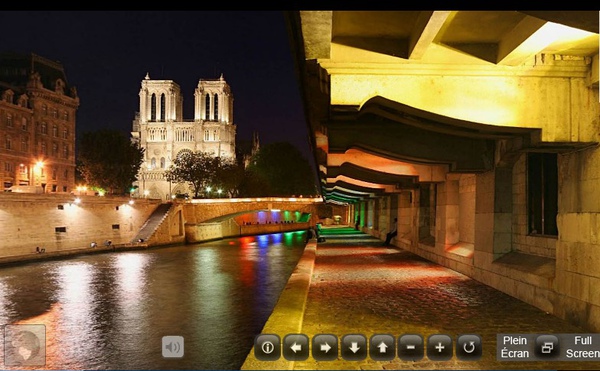Pan the panorama left with arrow button

pos(296,347)
